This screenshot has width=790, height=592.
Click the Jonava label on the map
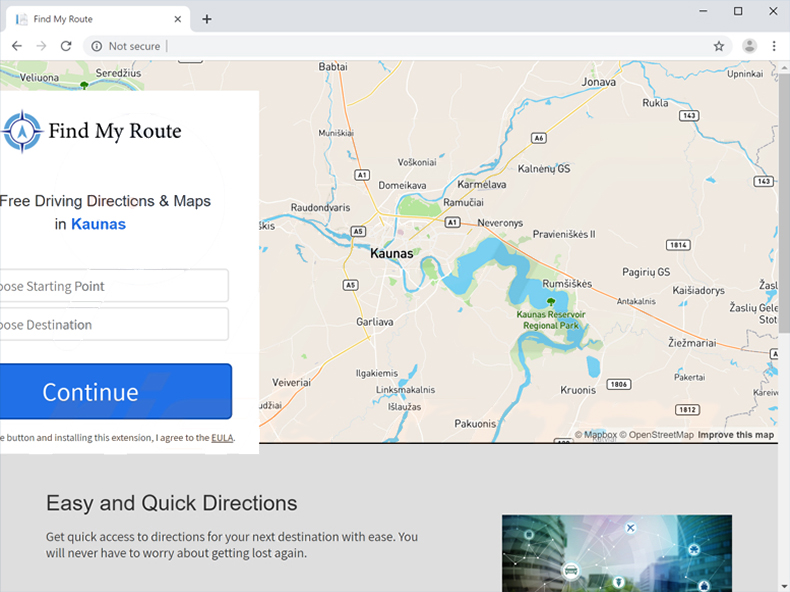[x=599, y=82]
